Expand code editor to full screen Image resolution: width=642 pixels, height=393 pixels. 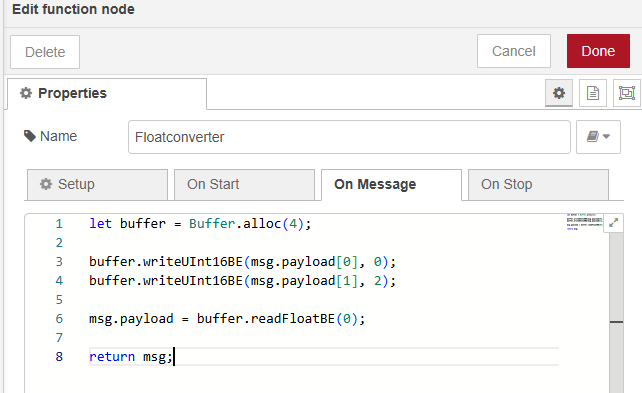pos(613,223)
